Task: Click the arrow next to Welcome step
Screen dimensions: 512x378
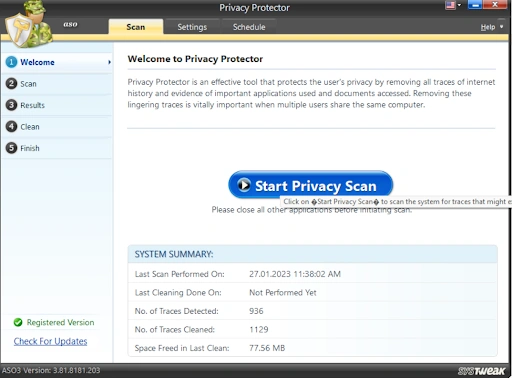Action: [x=109, y=62]
